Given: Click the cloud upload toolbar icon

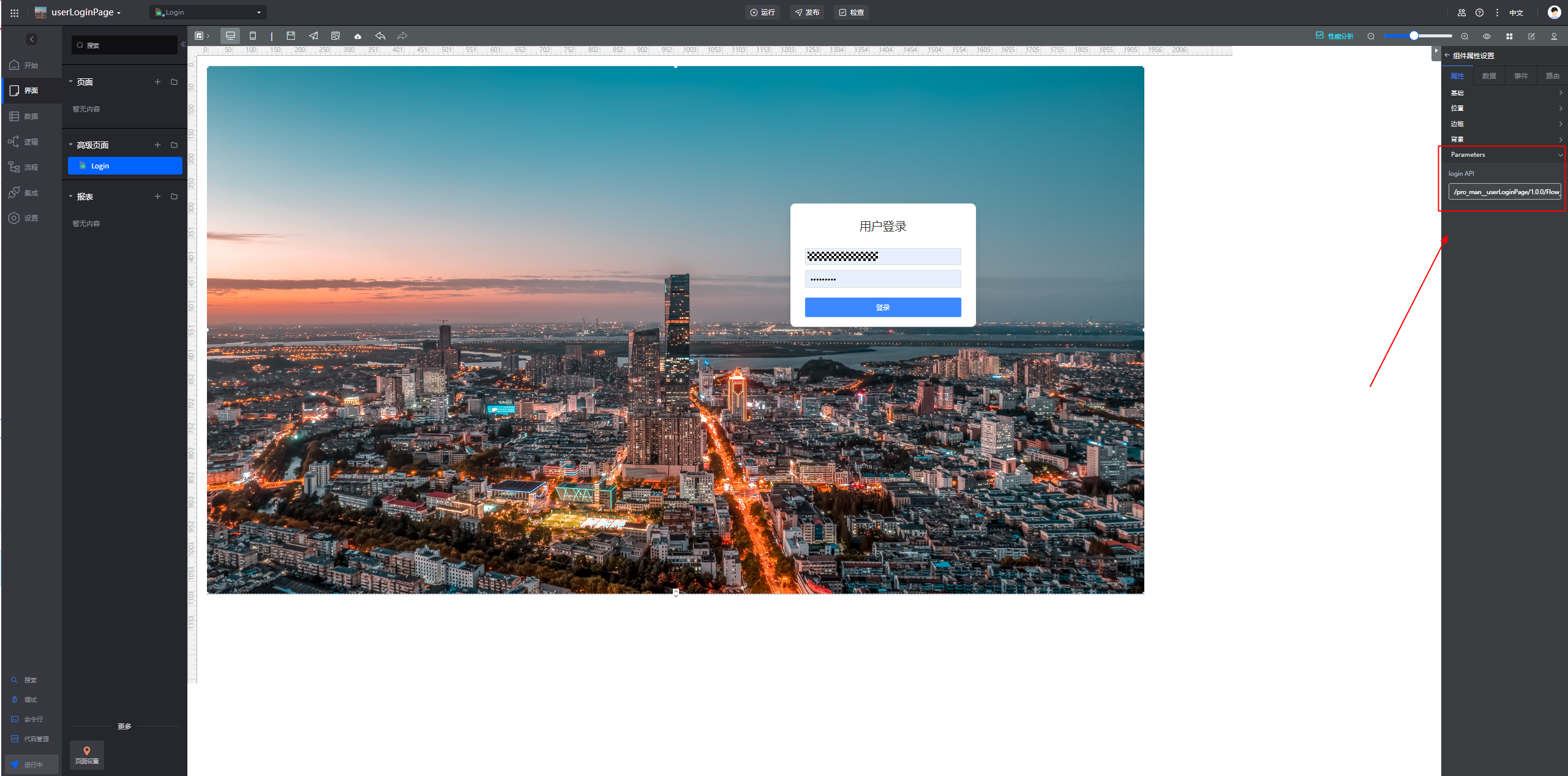Looking at the screenshot, I should 358,36.
